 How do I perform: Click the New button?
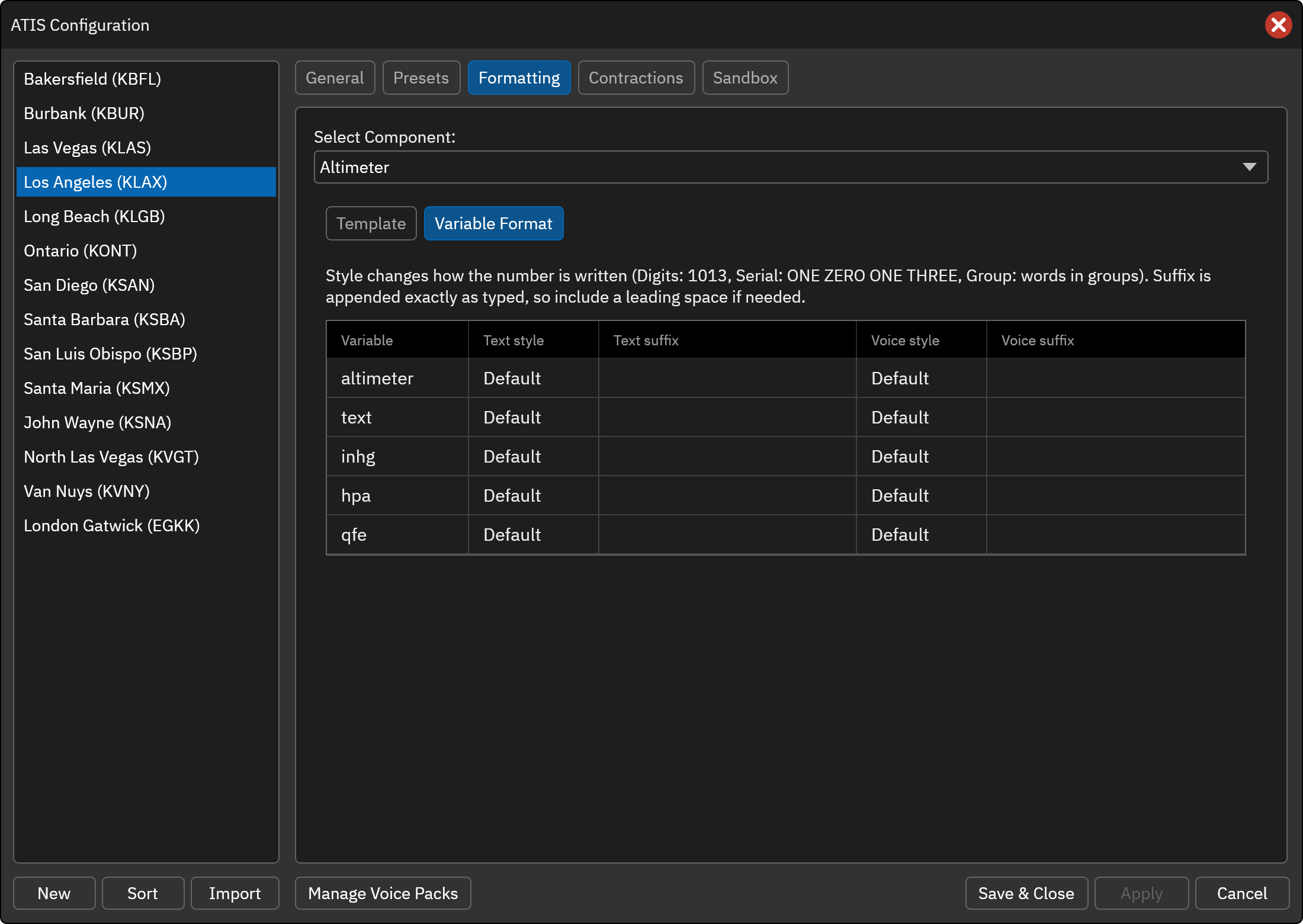(x=54, y=893)
